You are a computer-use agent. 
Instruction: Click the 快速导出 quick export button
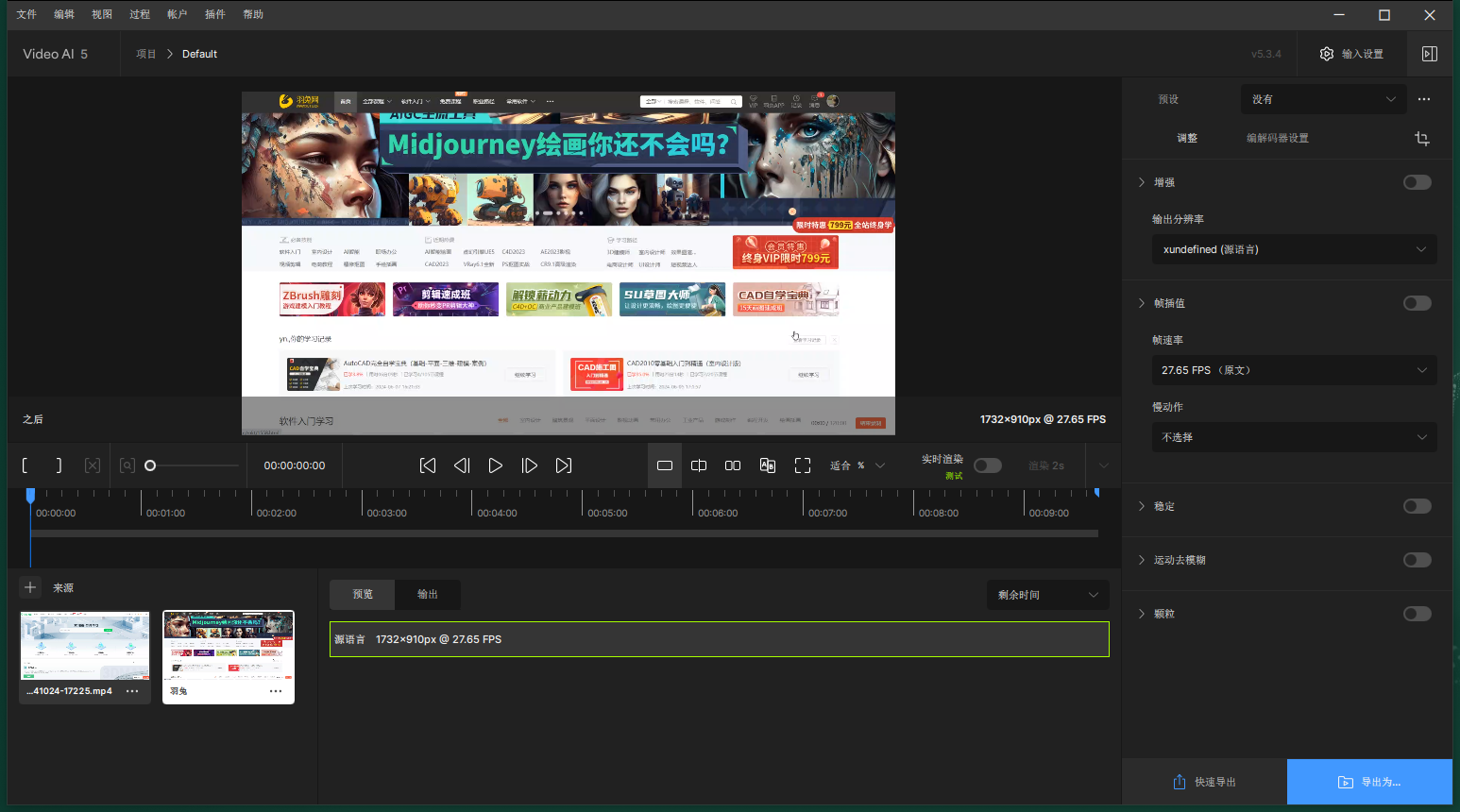(1204, 782)
